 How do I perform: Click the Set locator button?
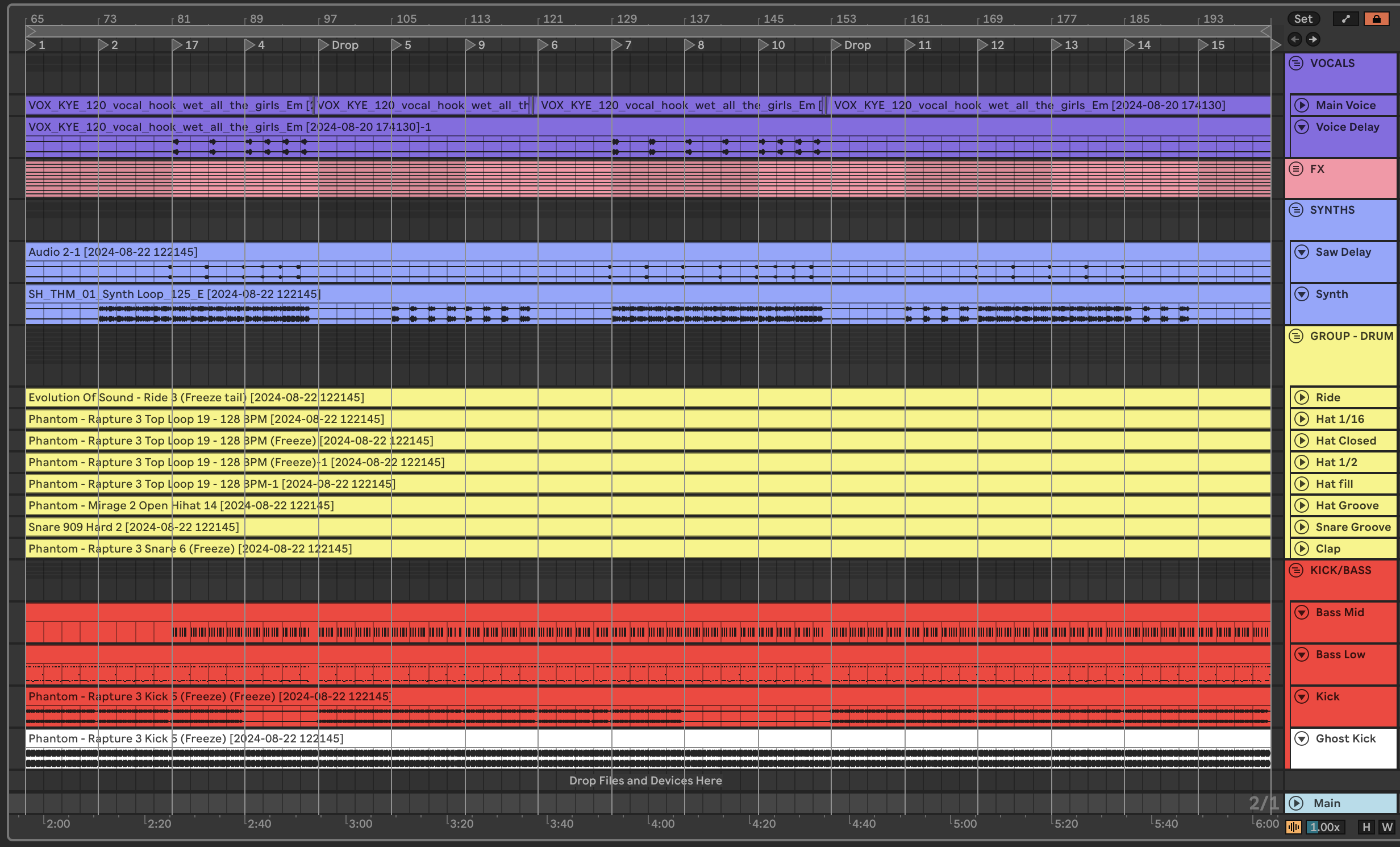(1303, 19)
